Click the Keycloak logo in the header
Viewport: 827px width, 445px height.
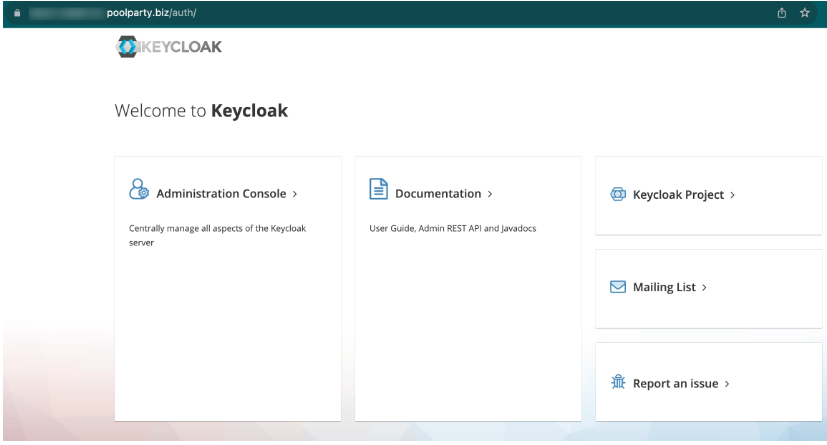click(x=169, y=46)
